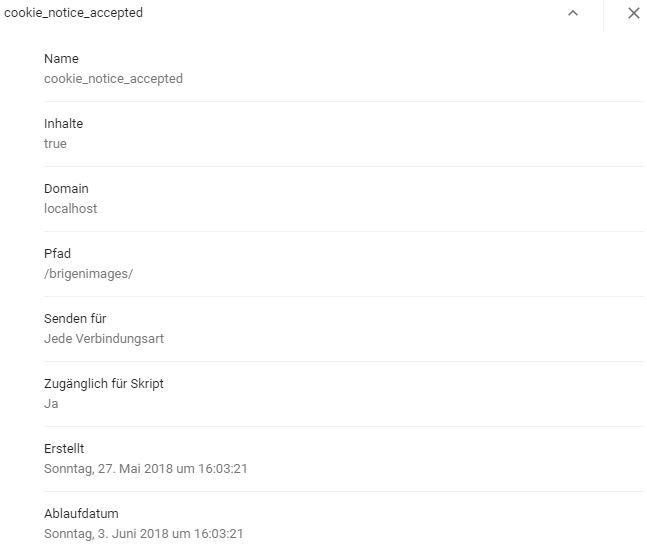Click the Inhalte field label
The height and width of the screenshot is (552, 647).
click(x=64, y=123)
